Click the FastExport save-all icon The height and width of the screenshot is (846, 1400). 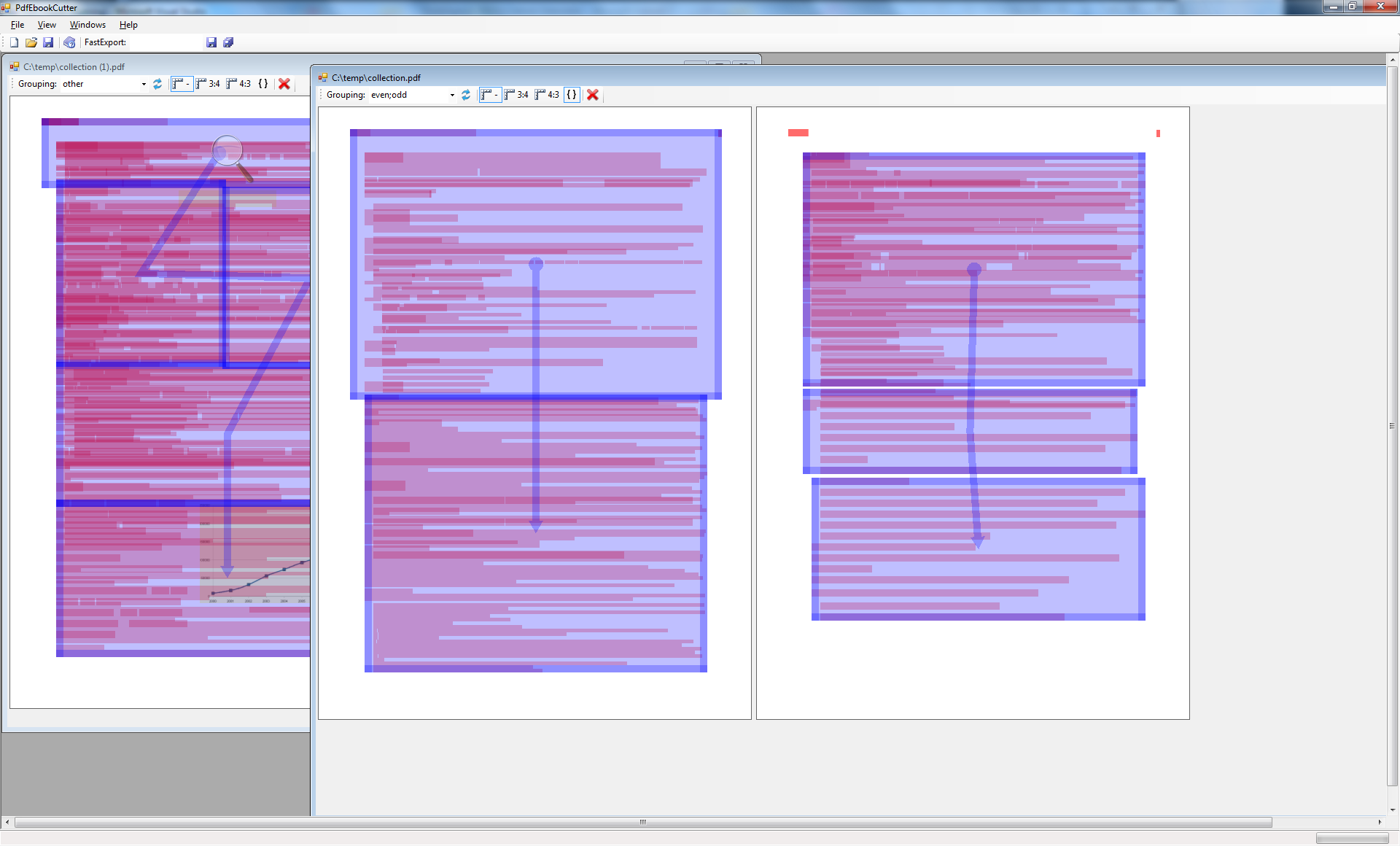pos(228,42)
